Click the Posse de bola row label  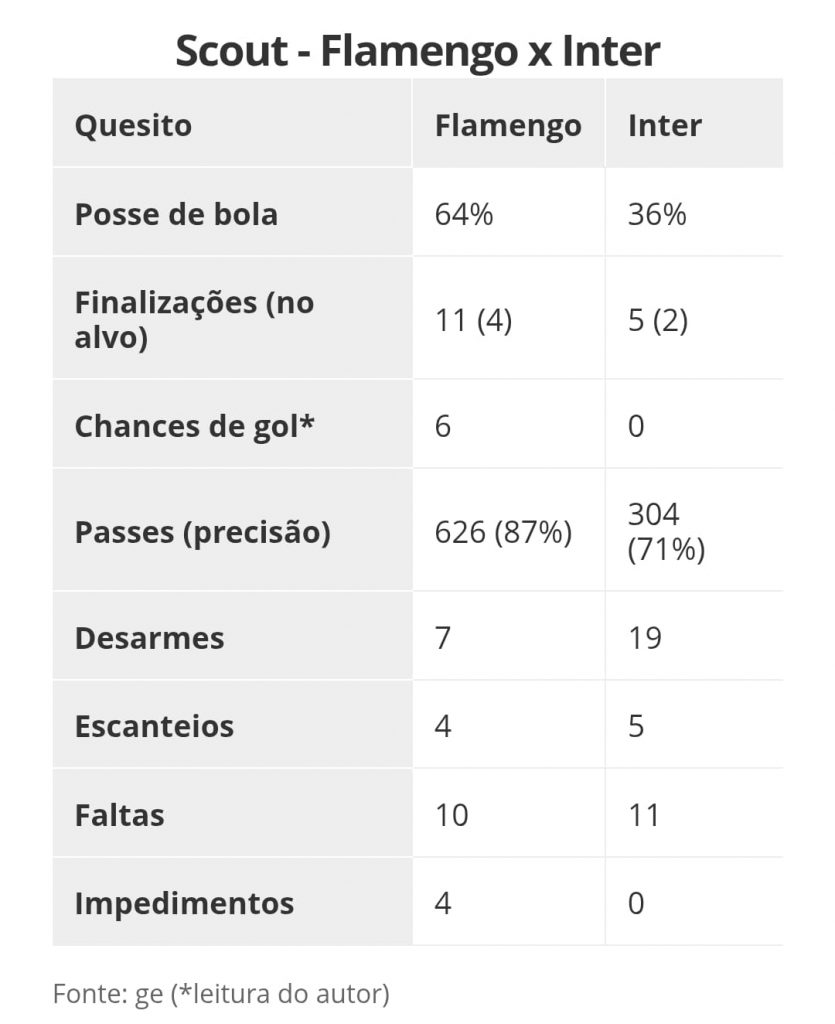click(176, 214)
